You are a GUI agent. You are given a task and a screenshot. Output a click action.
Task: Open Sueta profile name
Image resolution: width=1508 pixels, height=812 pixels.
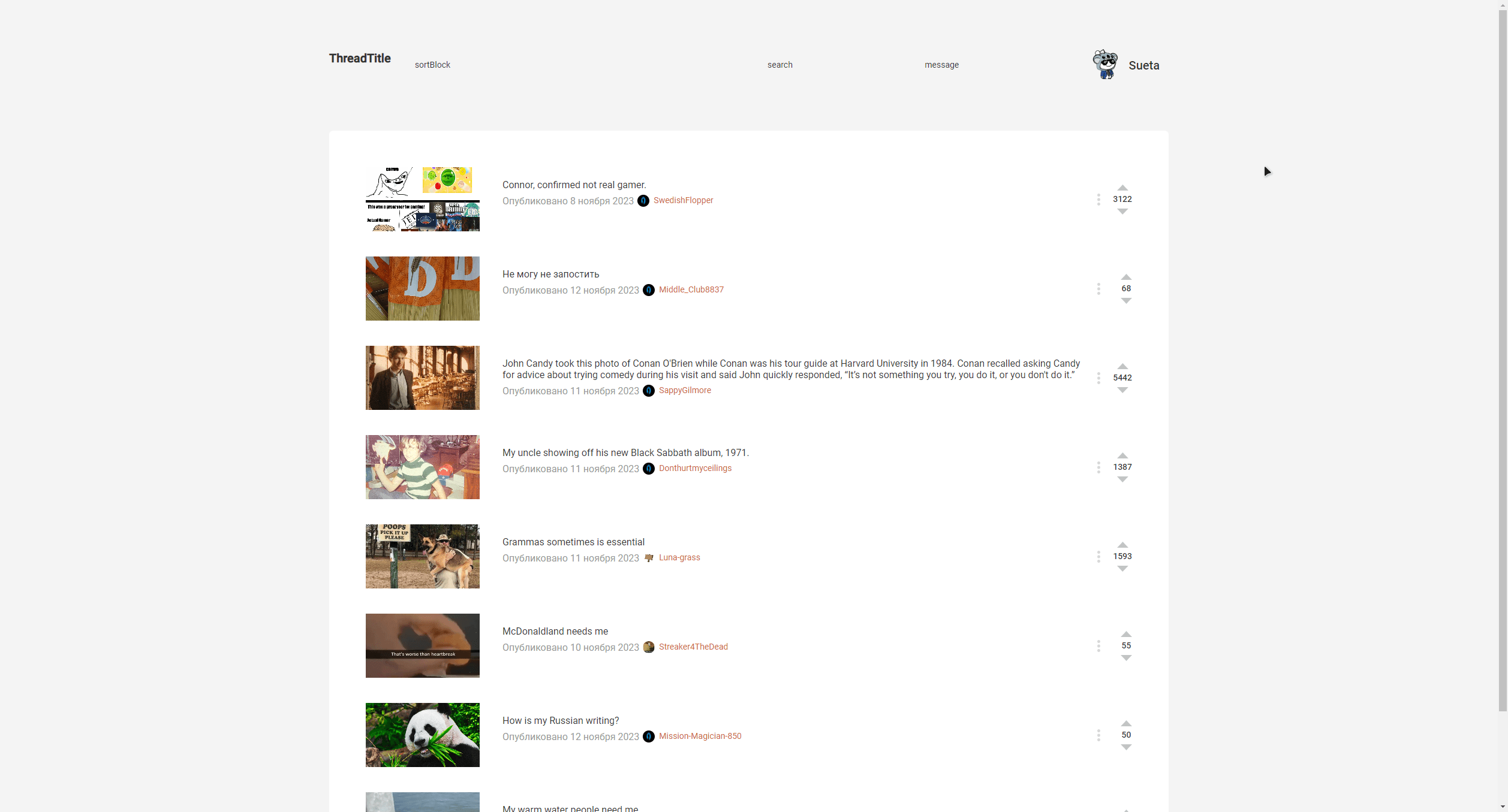(1143, 65)
